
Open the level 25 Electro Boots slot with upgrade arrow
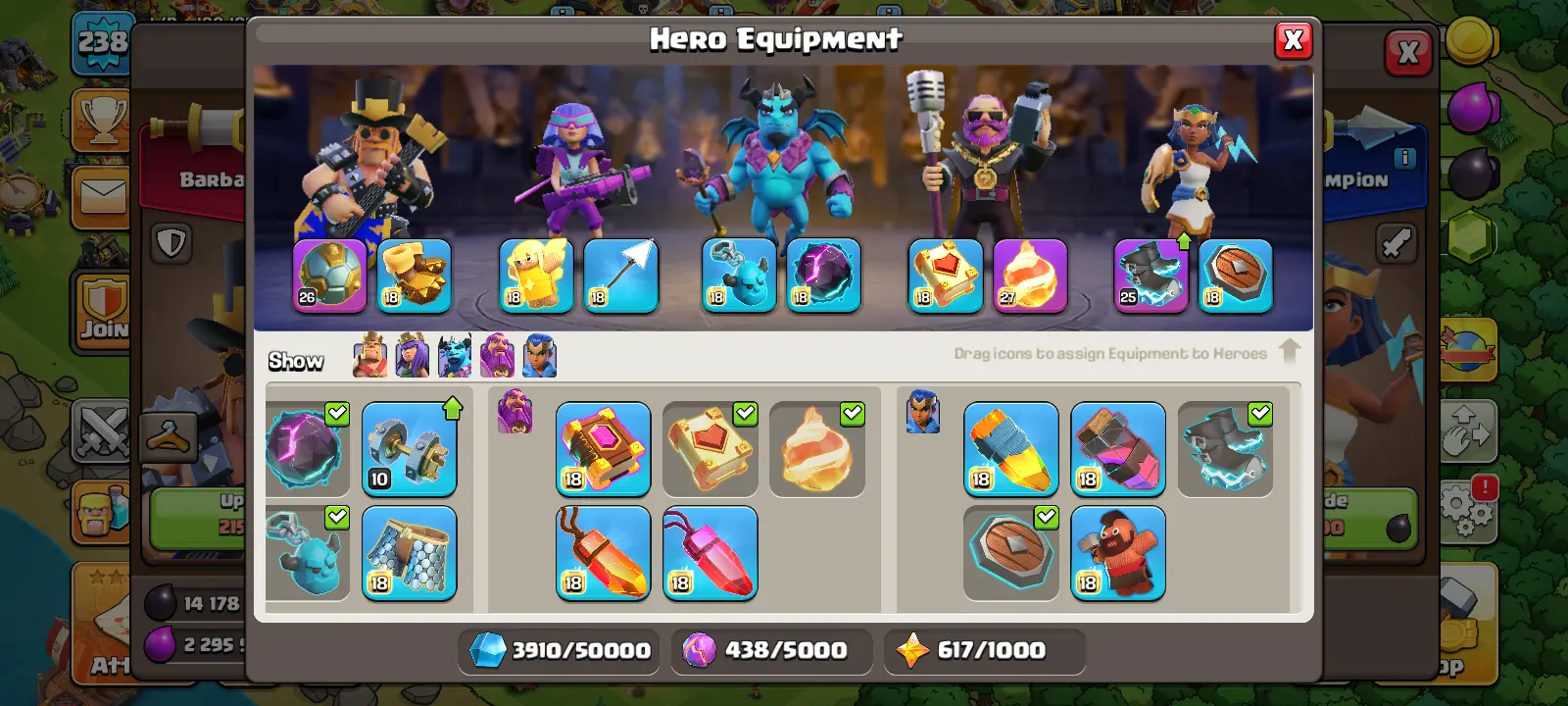tap(1151, 276)
